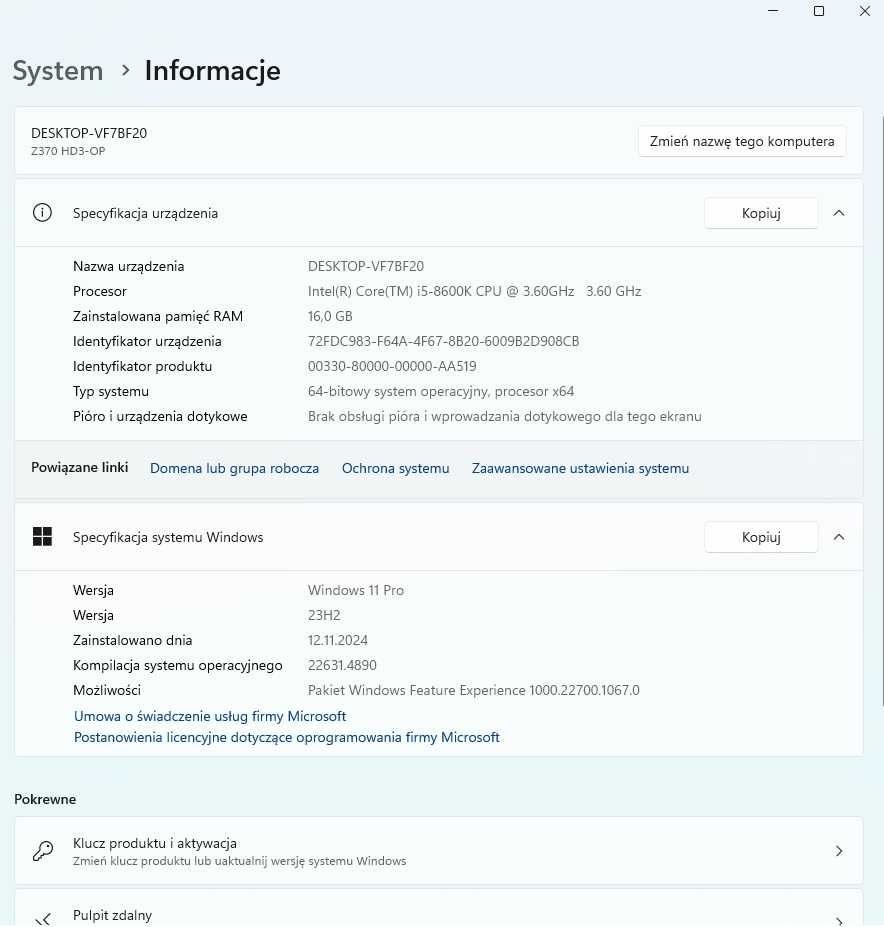
Task: Click the Z370 HD3-OP model text
Action: pos(68,151)
